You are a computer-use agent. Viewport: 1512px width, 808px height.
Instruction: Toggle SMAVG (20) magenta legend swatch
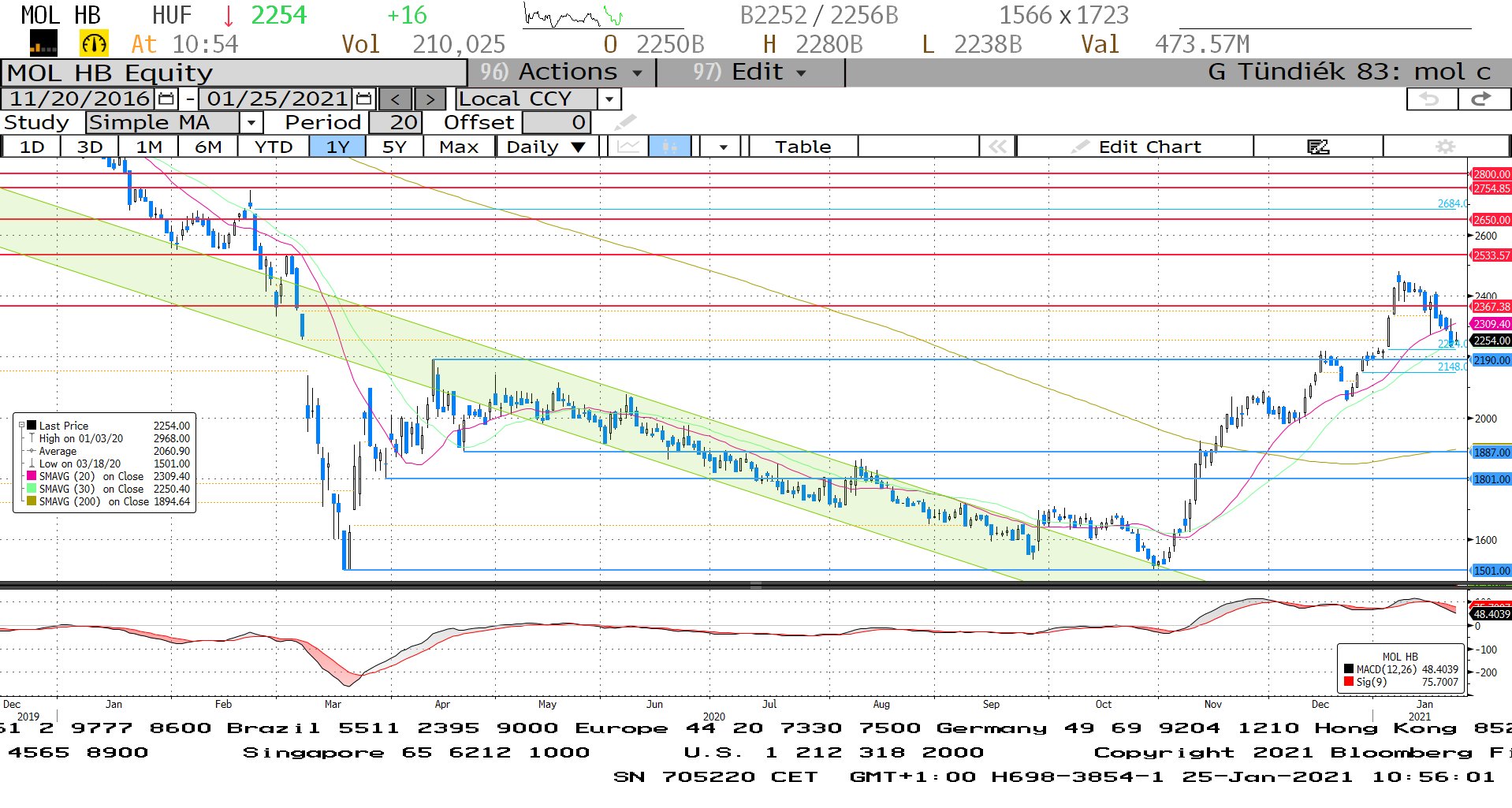click(x=32, y=476)
